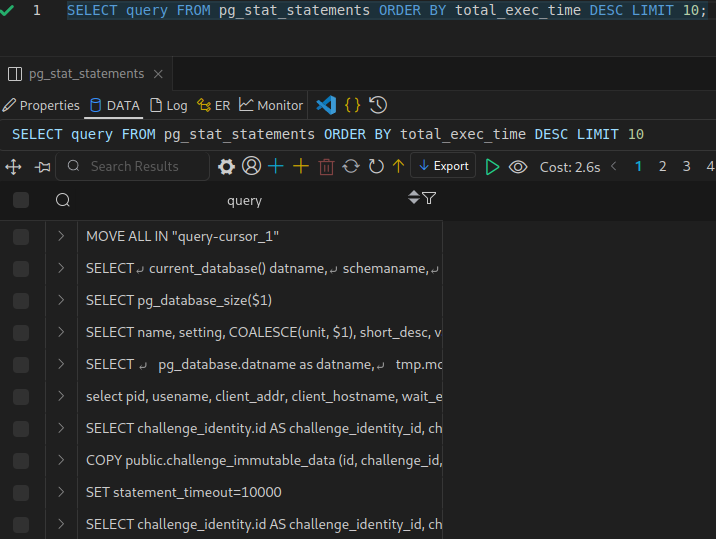The width and height of the screenshot is (716, 539).
Task: Click the Cost: 2.6s label
Action: click(x=570, y=167)
